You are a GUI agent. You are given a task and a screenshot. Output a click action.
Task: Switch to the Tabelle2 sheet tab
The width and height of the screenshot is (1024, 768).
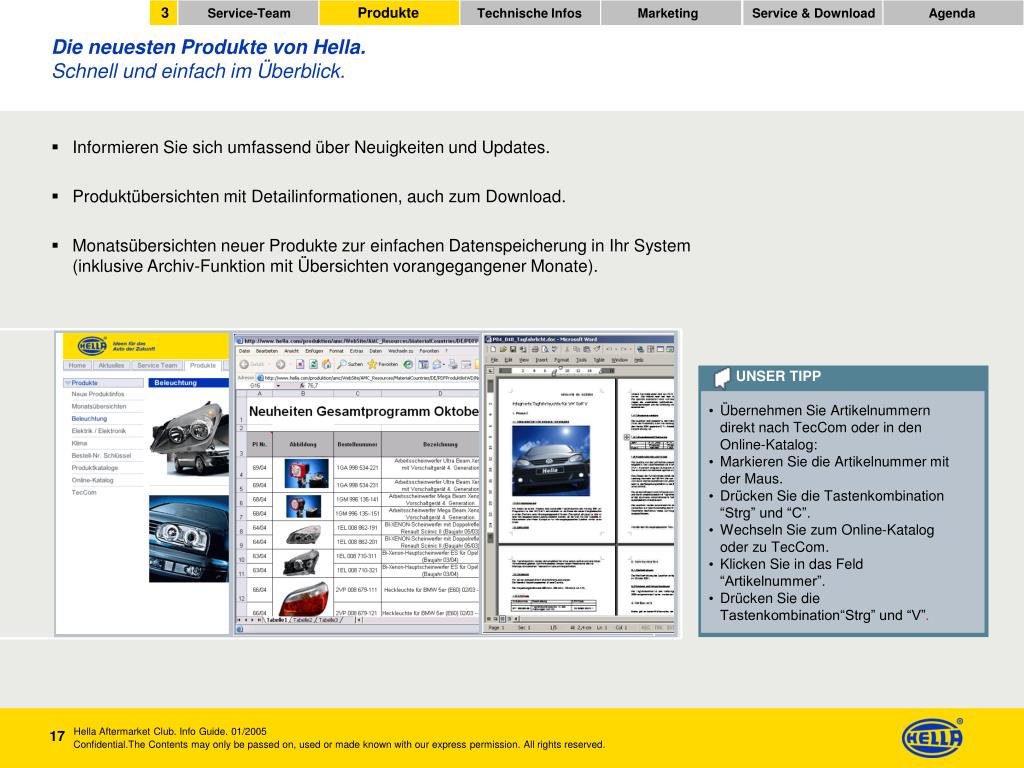[302, 620]
